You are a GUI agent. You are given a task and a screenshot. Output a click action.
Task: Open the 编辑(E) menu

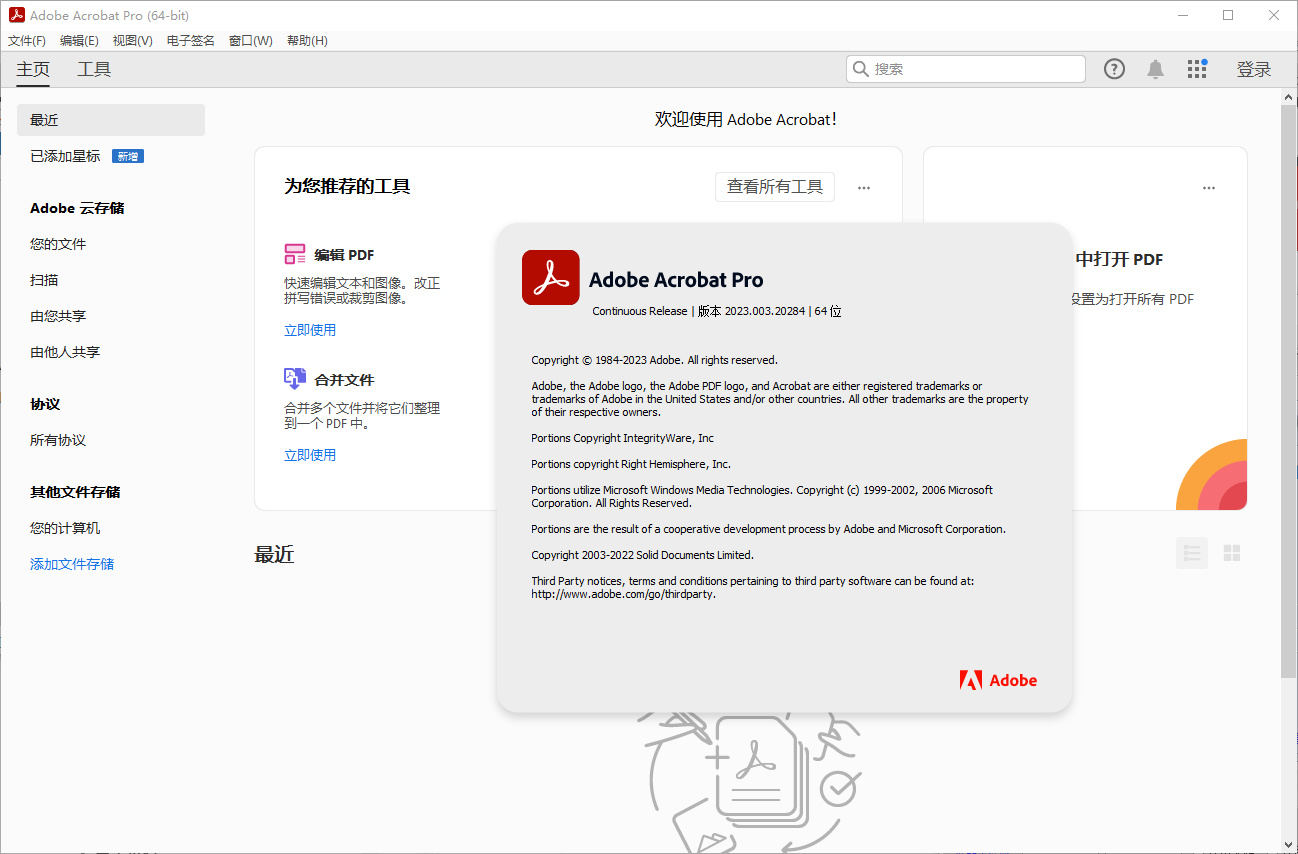(x=79, y=41)
